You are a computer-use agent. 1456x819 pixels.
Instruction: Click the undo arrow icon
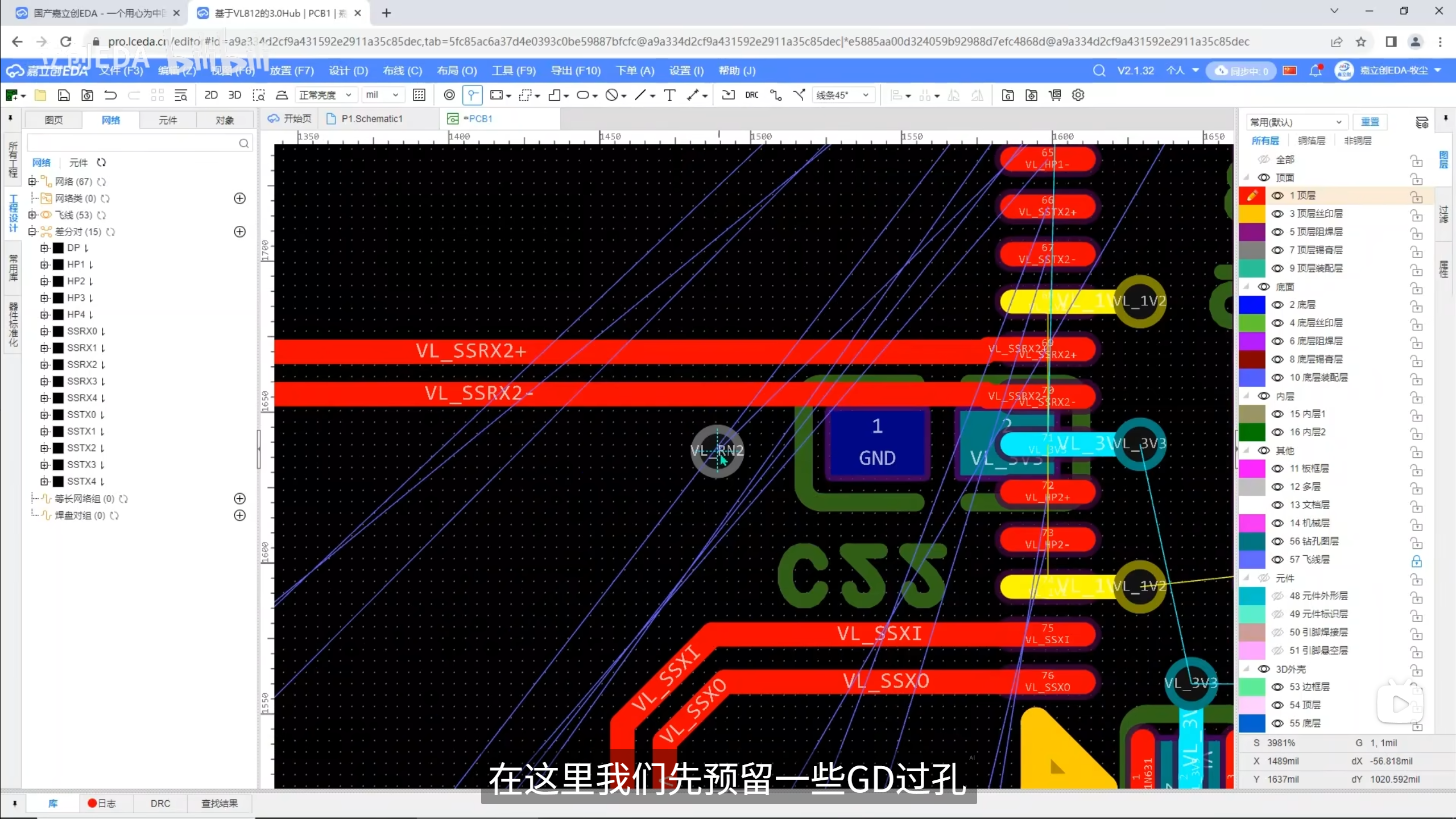pyautogui.click(x=110, y=95)
